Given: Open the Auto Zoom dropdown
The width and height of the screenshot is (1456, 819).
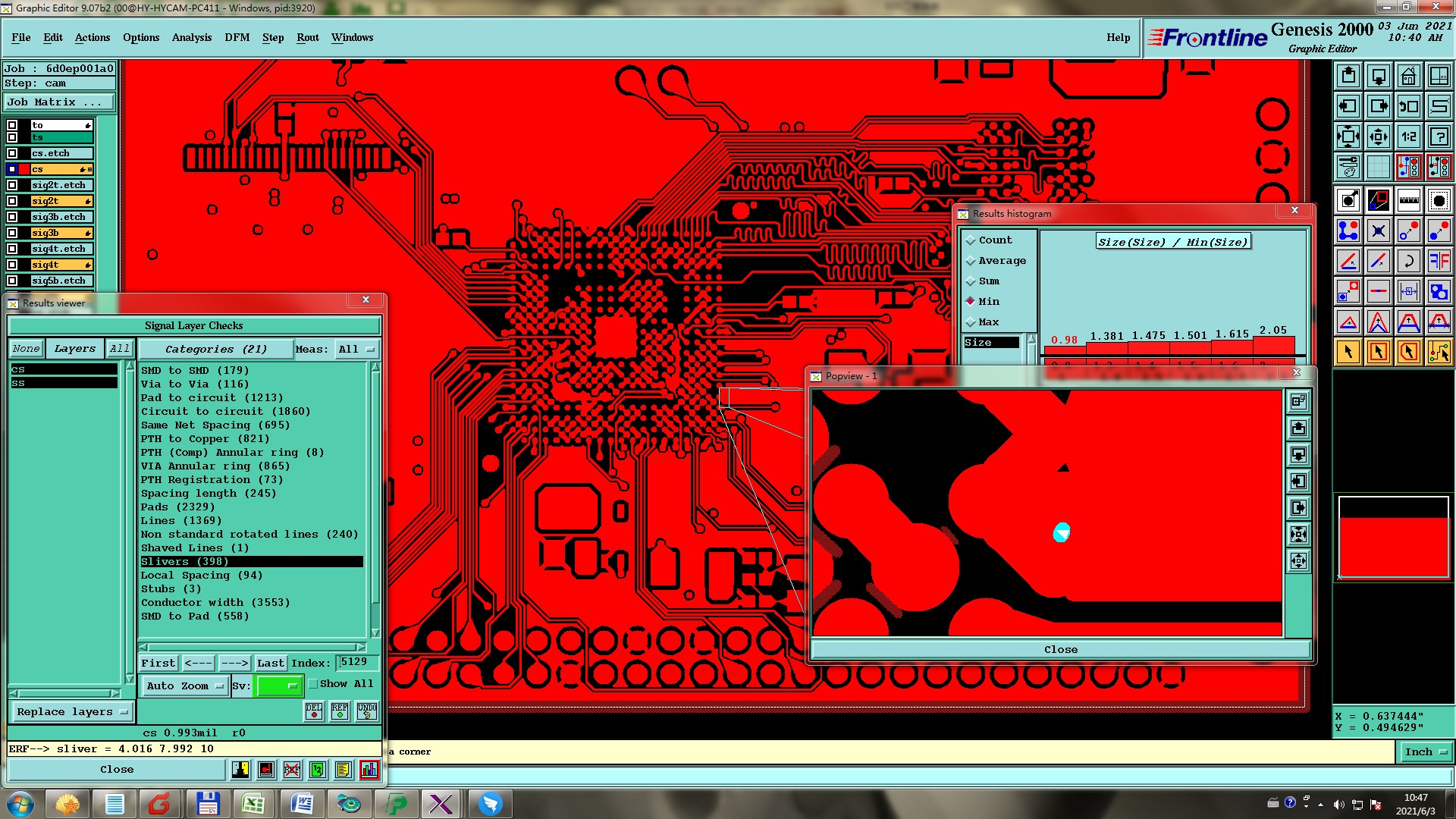Looking at the screenshot, I should (185, 686).
